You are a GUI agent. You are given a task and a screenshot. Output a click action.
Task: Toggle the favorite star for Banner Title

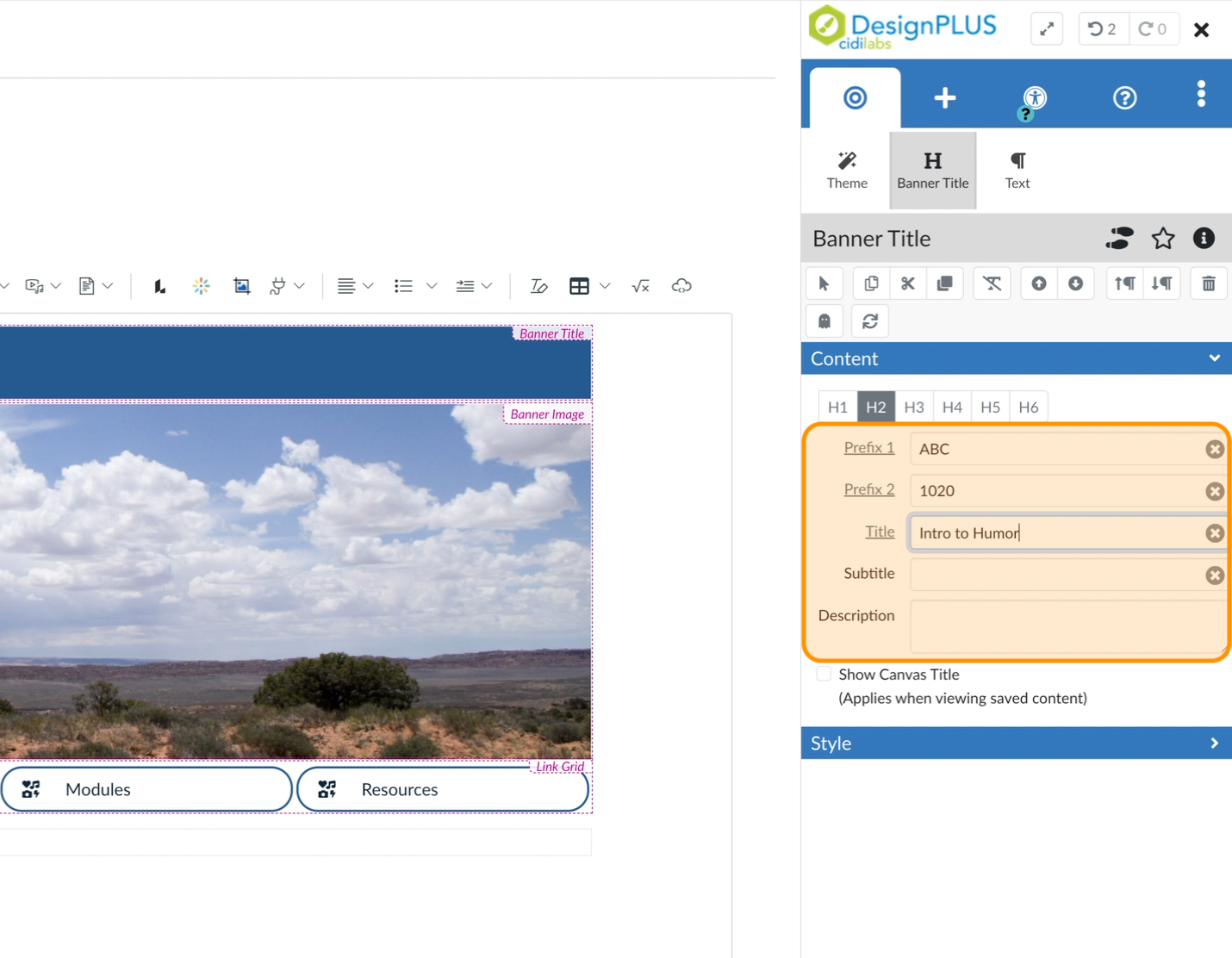1163,239
